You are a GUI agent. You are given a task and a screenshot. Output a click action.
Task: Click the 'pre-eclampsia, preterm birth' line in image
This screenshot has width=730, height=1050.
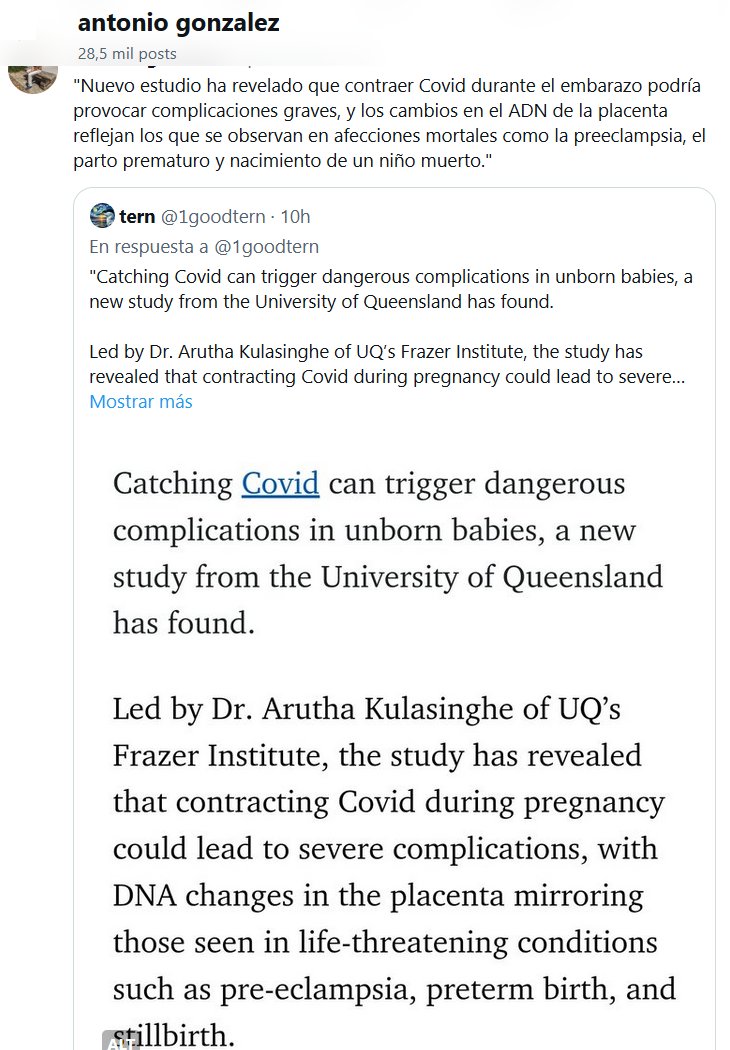pos(394,989)
